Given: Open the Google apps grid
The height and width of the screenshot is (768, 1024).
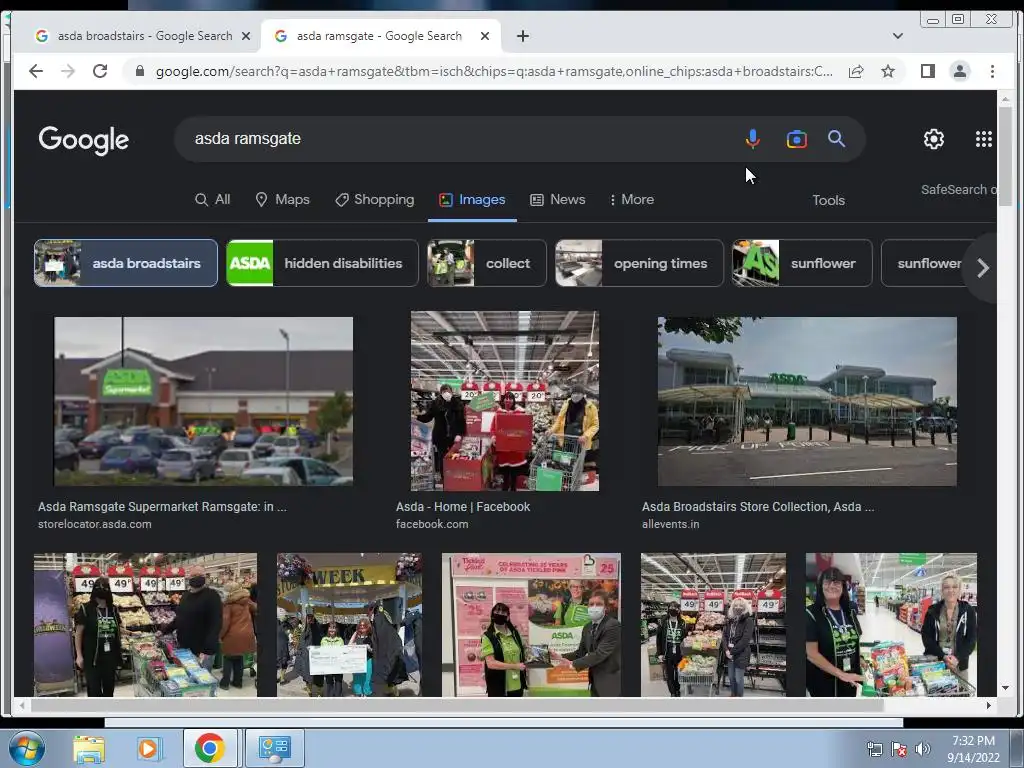Looking at the screenshot, I should [984, 138].
